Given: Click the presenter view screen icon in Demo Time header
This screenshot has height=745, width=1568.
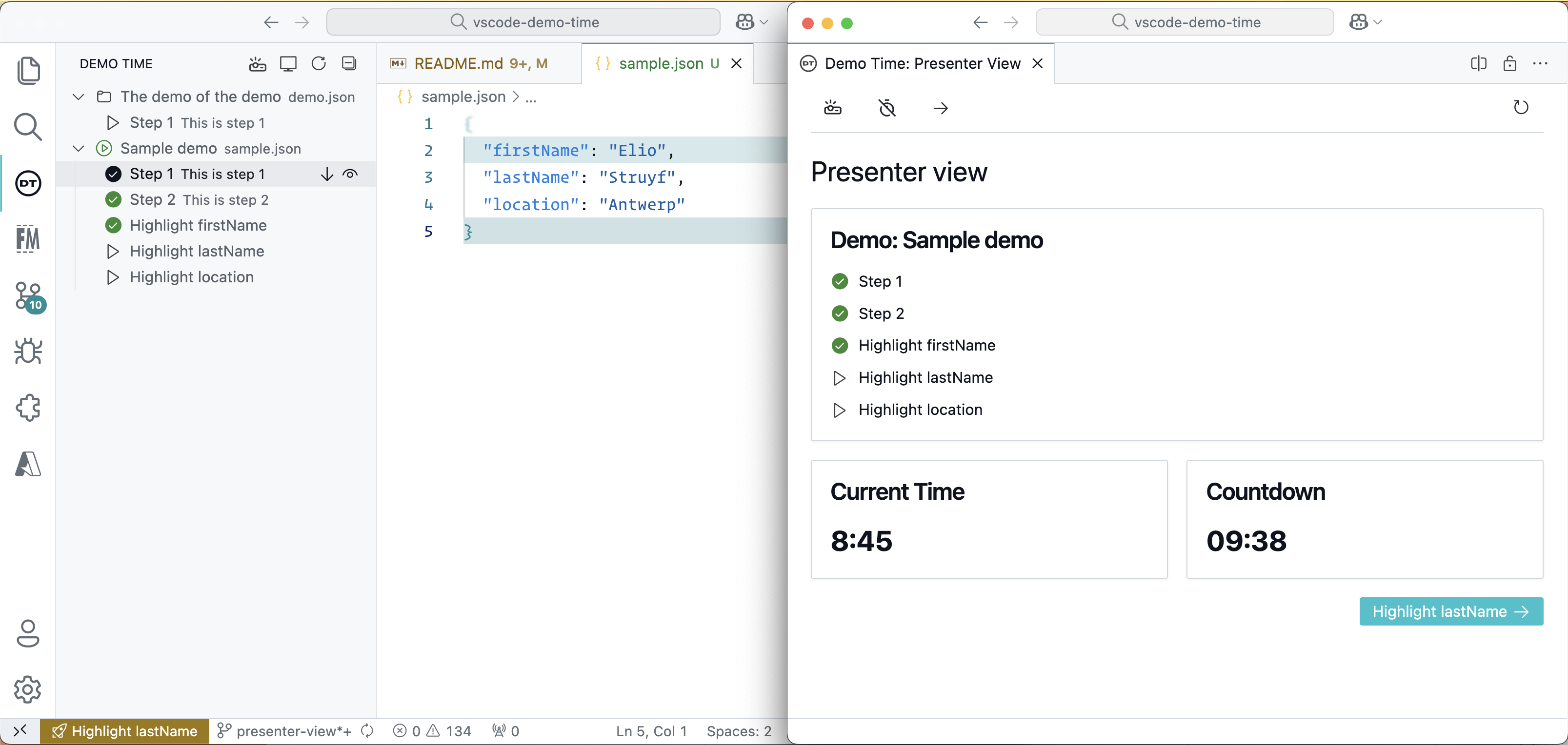Looking at the screenshot, I should point(288,64).
